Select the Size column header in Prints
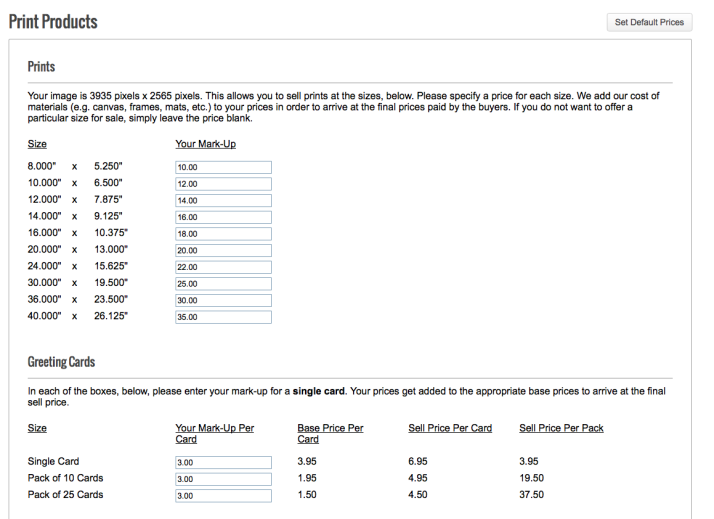The width and height of the screenshot is (714, 519). point(37,144)
